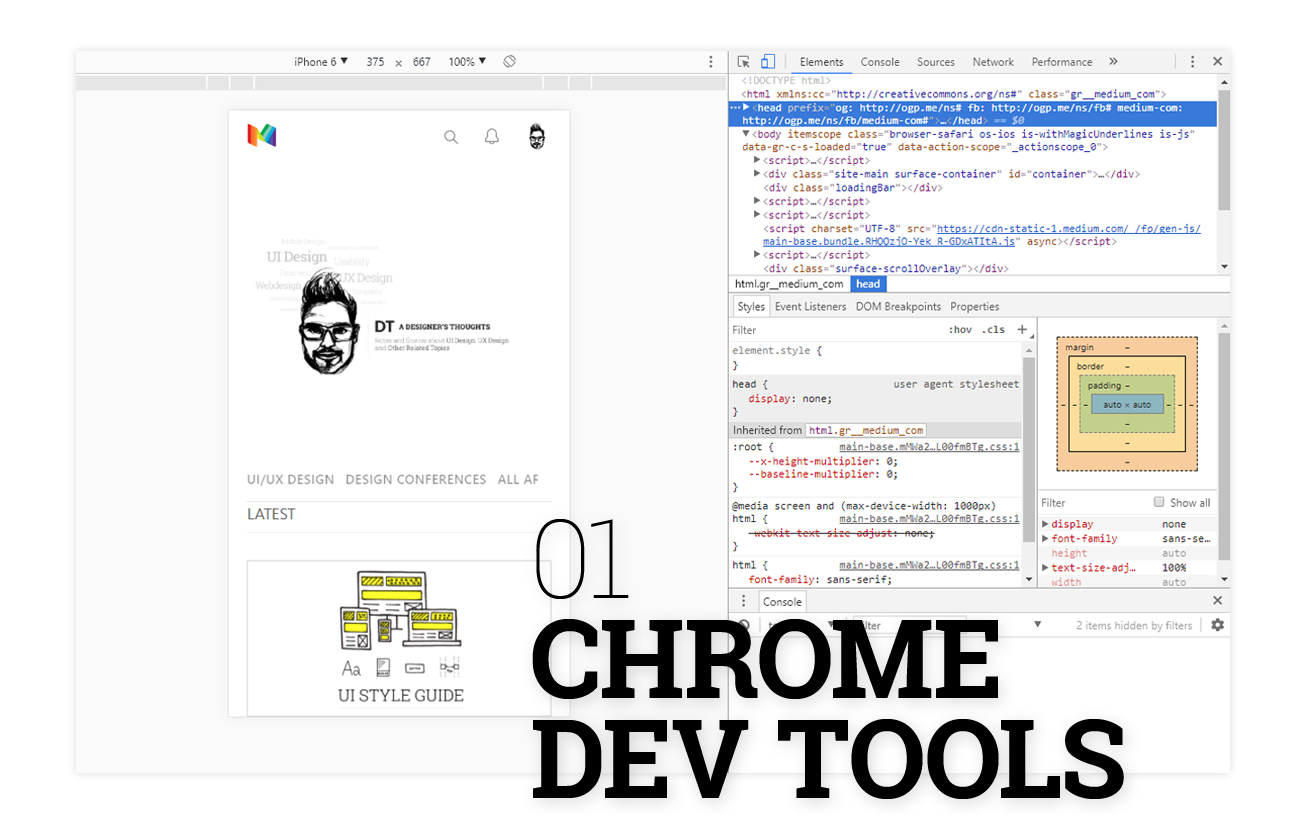Screen dimensions: 1305x824
Task: Click the '--baseline-multiplier: 0;' declaration
Action: pyautogui.click(x=823, y=475)
